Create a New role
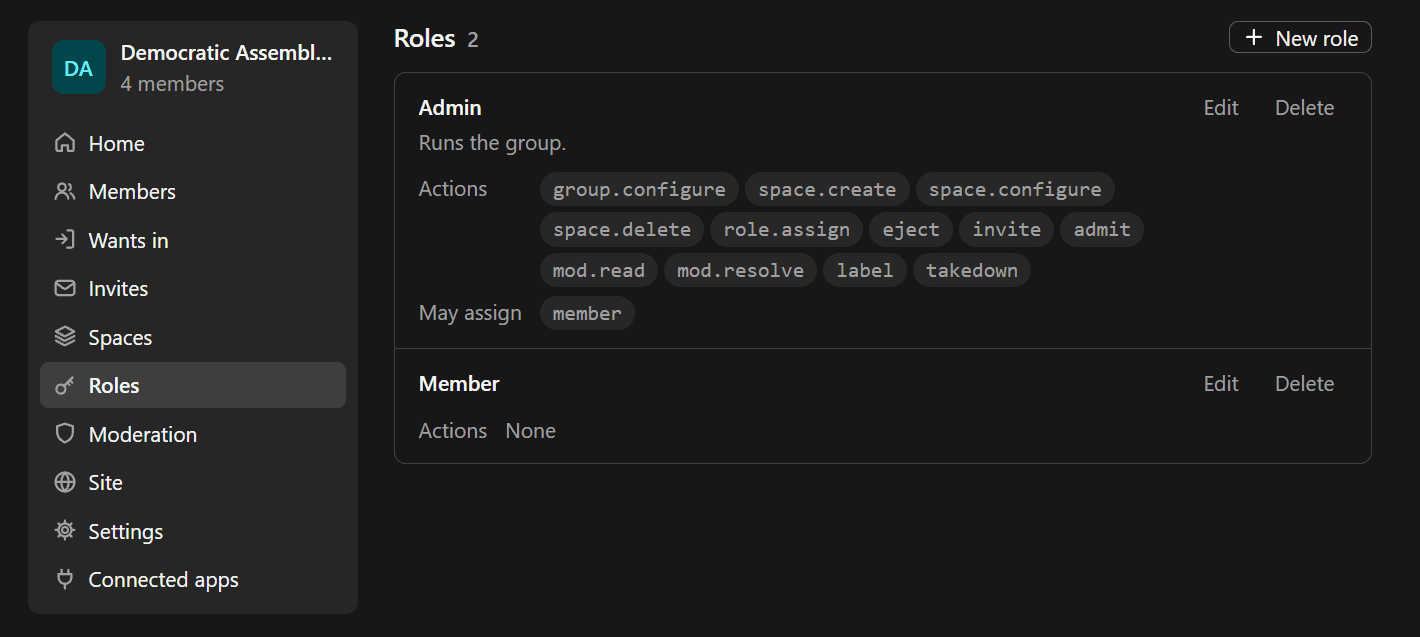 point(1300,38)
